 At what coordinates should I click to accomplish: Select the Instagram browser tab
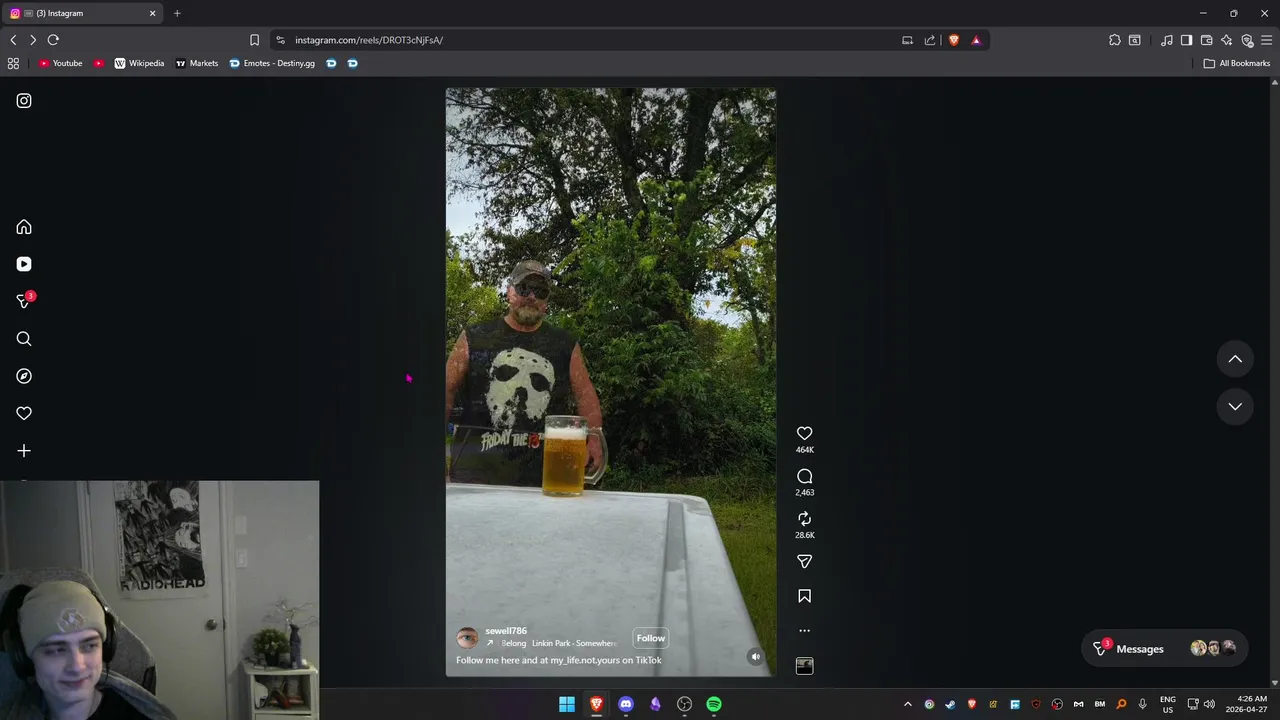pyautogui.click(x=80, y=13)
